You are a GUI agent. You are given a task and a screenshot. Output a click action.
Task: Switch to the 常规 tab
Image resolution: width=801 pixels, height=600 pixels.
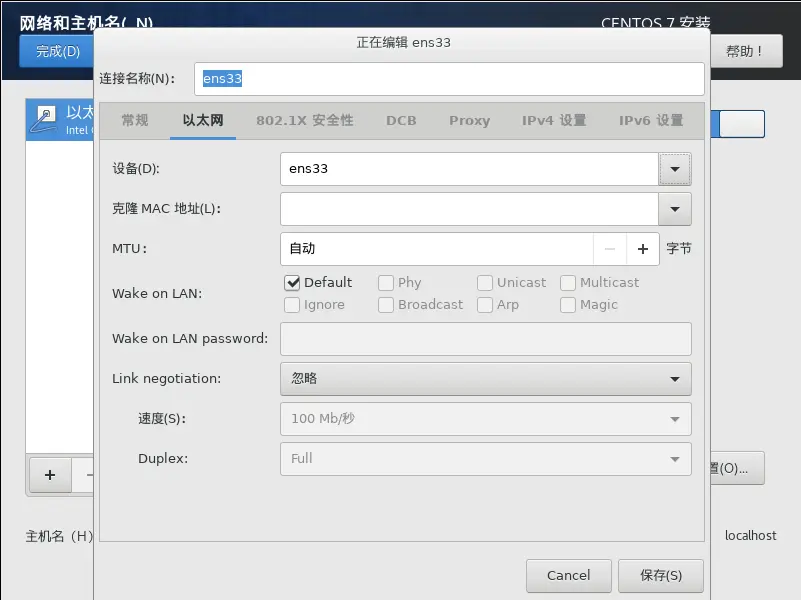tap(135, 121)
